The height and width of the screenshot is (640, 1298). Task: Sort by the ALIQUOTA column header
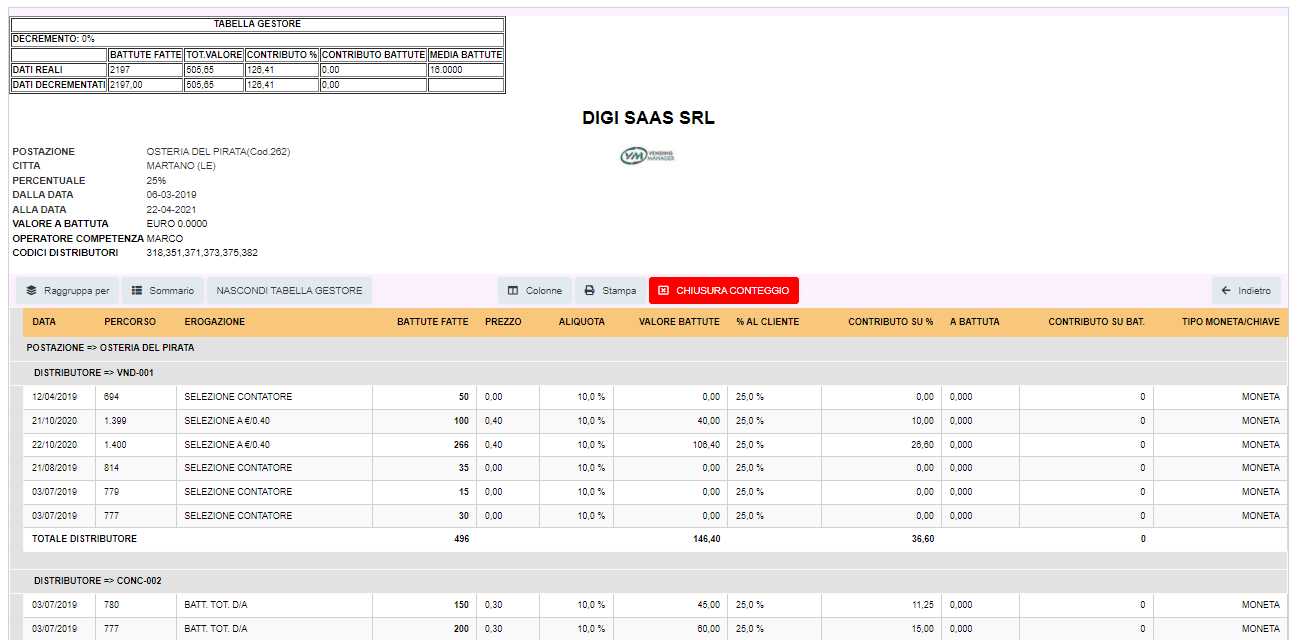point(582,322)
